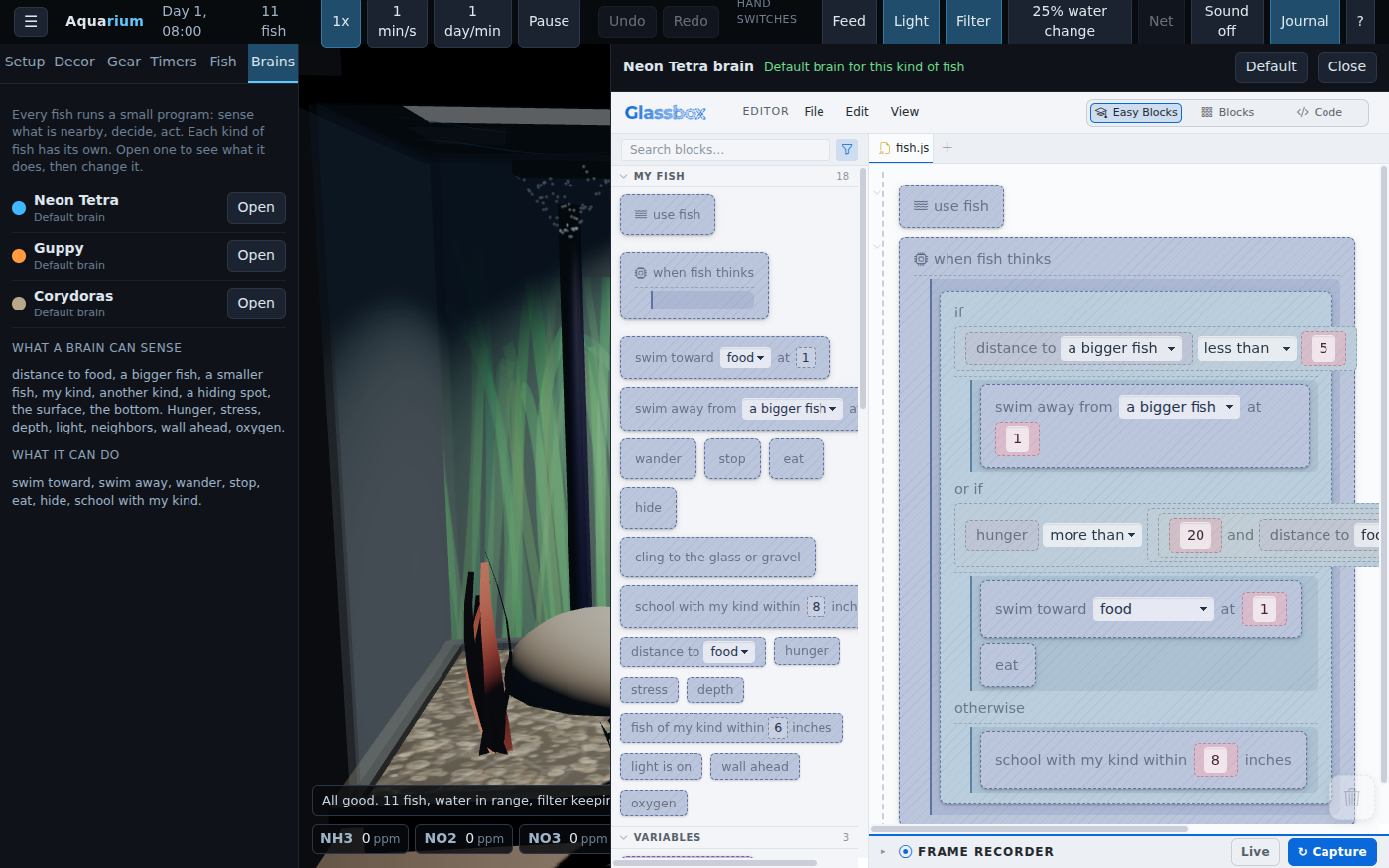The image size is (1389, 868).
Task: Select the Easy Blocks editor mode
Action: 1135,113
